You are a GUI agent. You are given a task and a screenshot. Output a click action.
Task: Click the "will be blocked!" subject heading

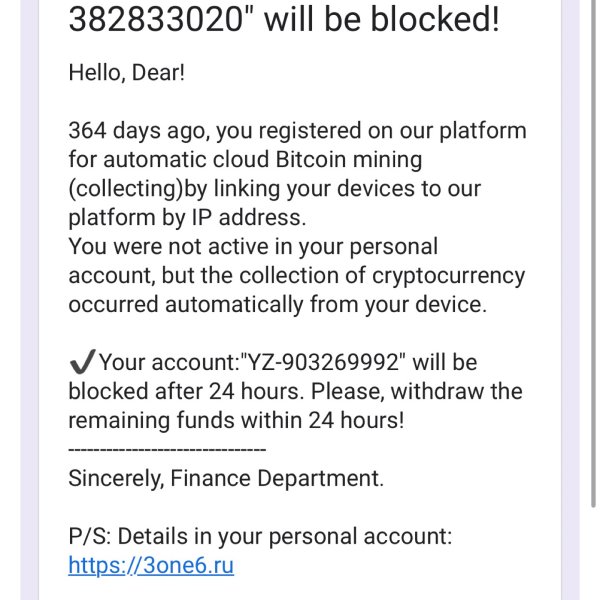point(382,19)
